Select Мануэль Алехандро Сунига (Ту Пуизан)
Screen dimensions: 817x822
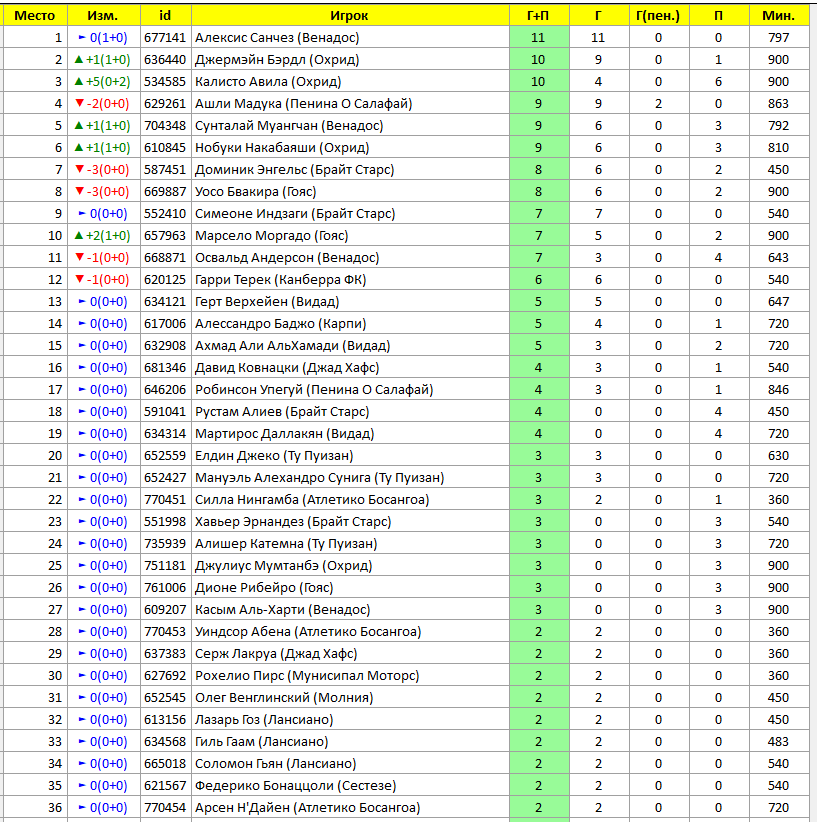tap(350, 478)
